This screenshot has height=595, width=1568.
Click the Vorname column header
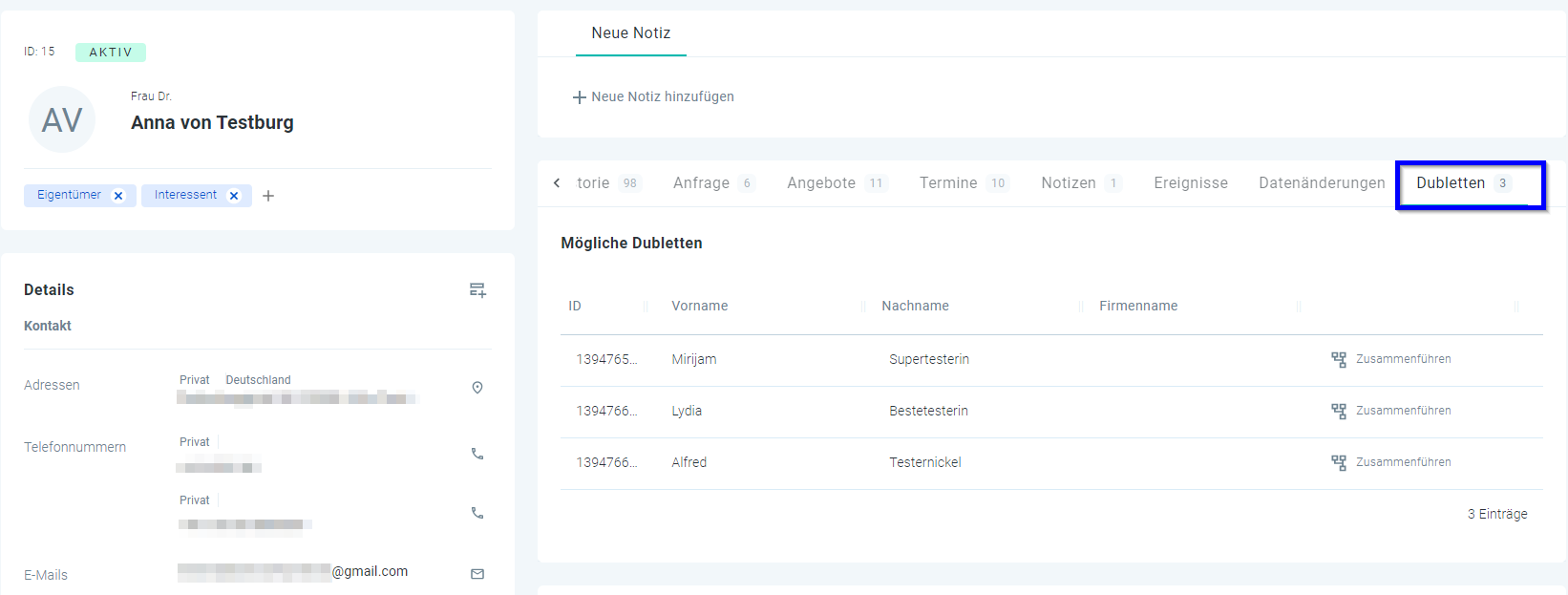tap(699, 307)
